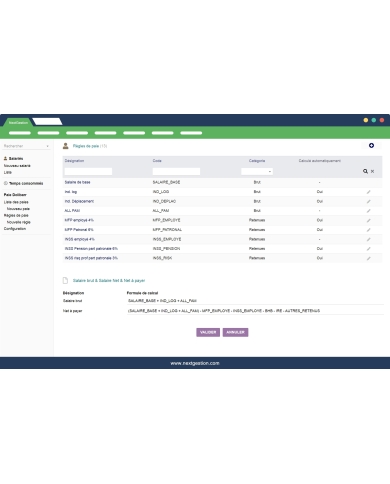Viewport: 390px width, 484px height.
Task: Open the Rechercher dropdown in sidebar
Action: pyautogui.click(x=26, y=146)
